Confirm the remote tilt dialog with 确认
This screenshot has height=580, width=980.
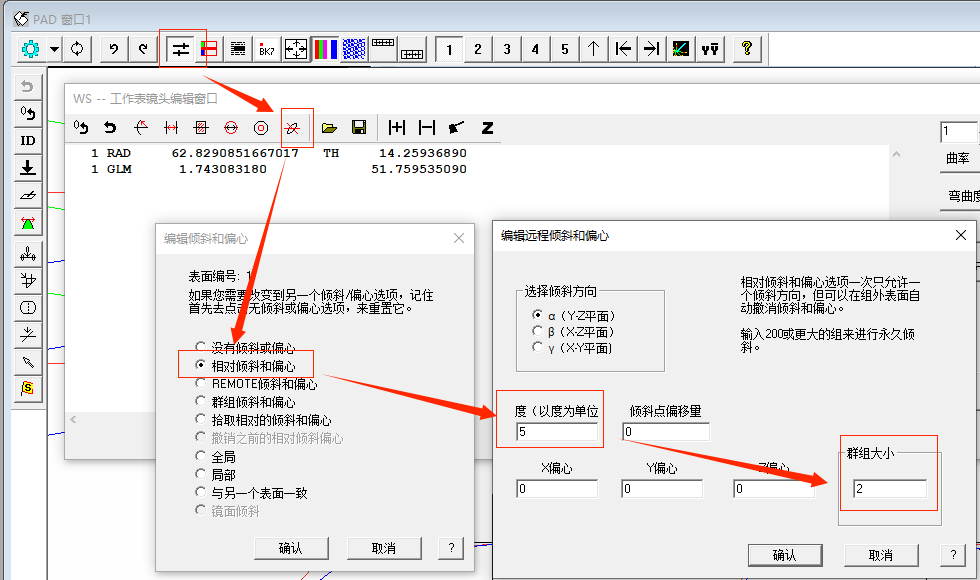tap(785, 555)
